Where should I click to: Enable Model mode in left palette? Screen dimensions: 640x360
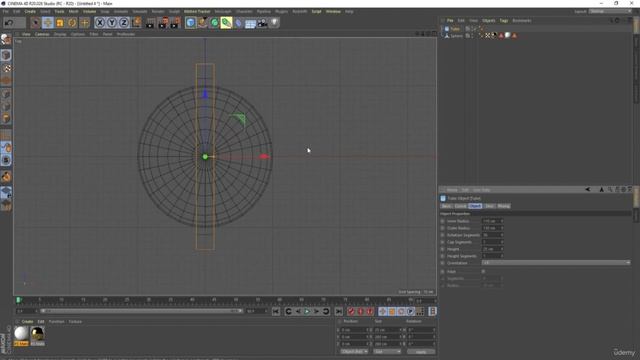pos(6,55)
